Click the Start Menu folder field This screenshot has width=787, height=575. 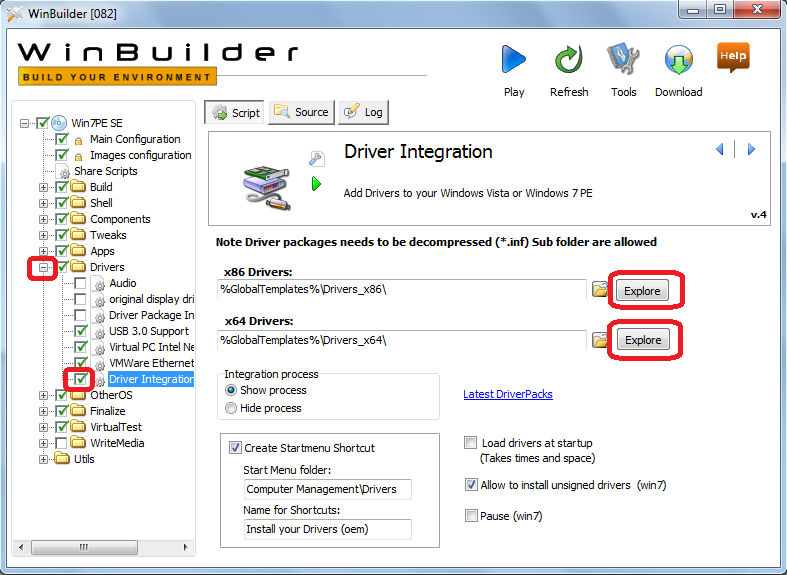[328, 489]
